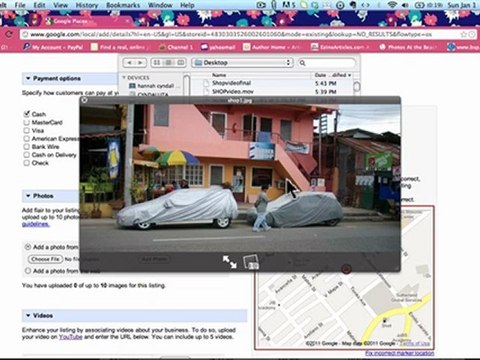Close the Google Places tab
The image size is (480, 360).
coord(127,21)
